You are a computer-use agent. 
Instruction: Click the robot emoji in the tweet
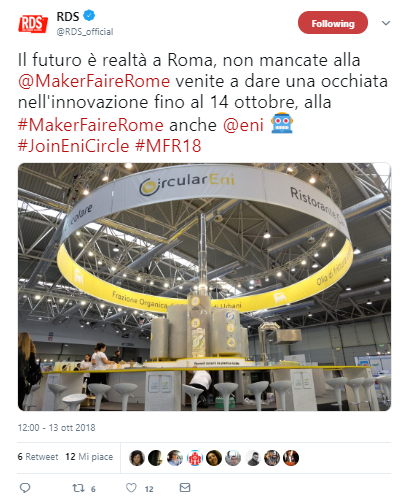point(282,123)
